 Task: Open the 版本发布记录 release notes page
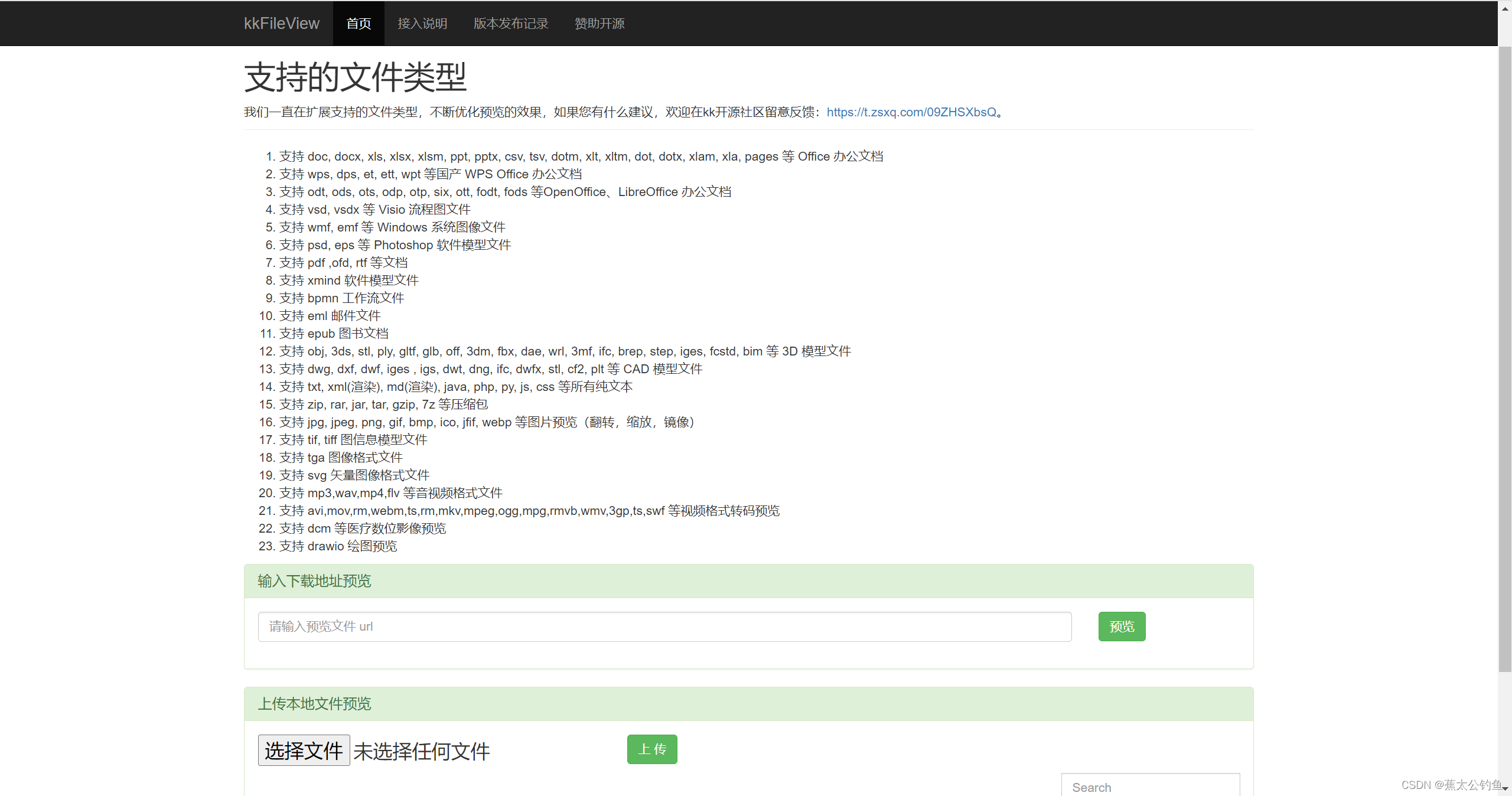510,23
